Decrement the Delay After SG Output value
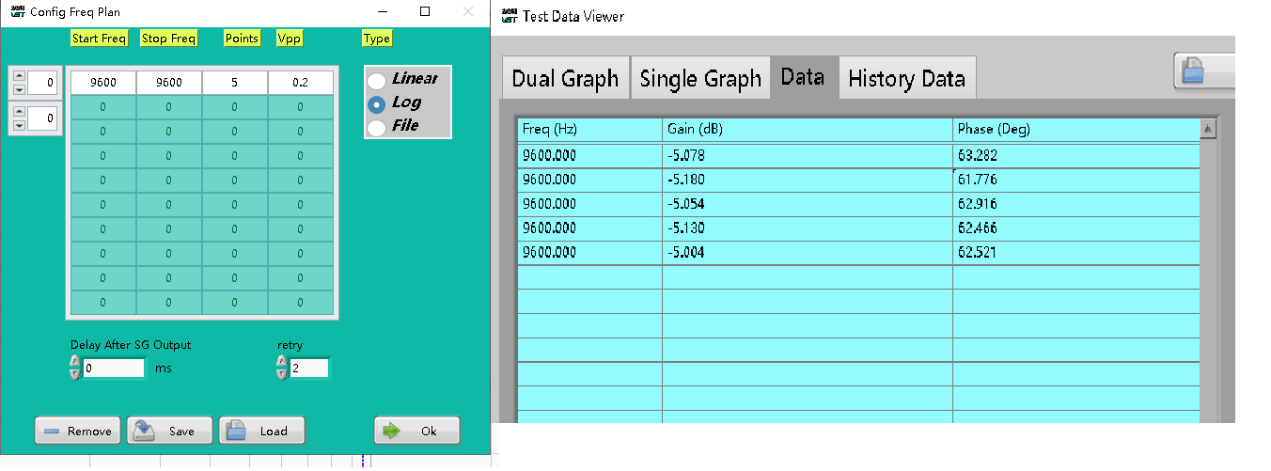This screenshot has height=471, width=1271. click(x=75, y=374)
